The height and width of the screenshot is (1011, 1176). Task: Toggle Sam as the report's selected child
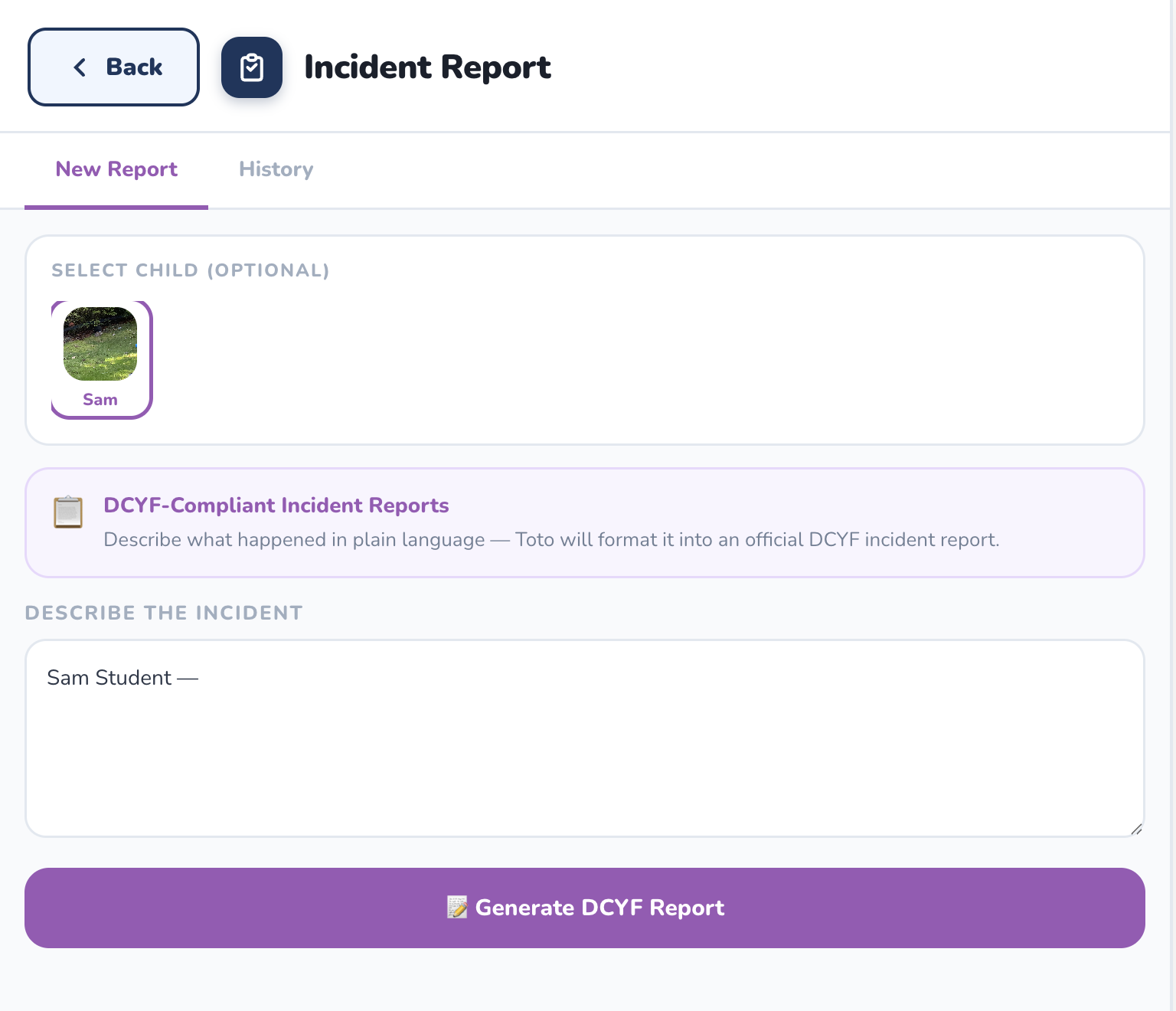pyautogui.click(x=100, y=360)
